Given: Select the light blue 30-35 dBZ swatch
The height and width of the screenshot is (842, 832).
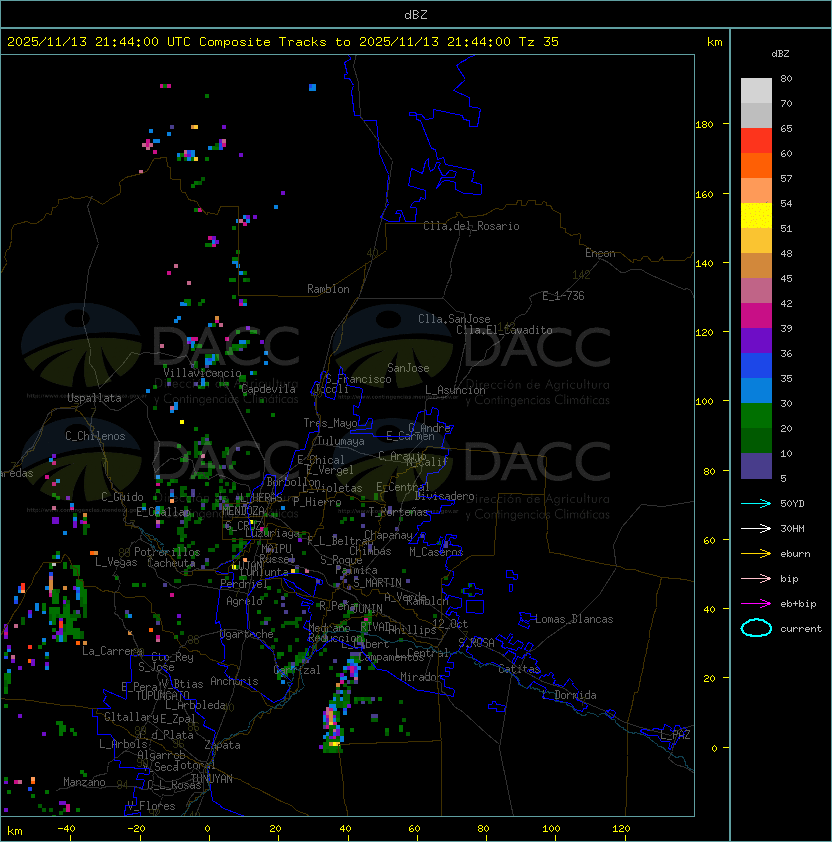Looking at the screenshot, I should click(x=756, y=390).
